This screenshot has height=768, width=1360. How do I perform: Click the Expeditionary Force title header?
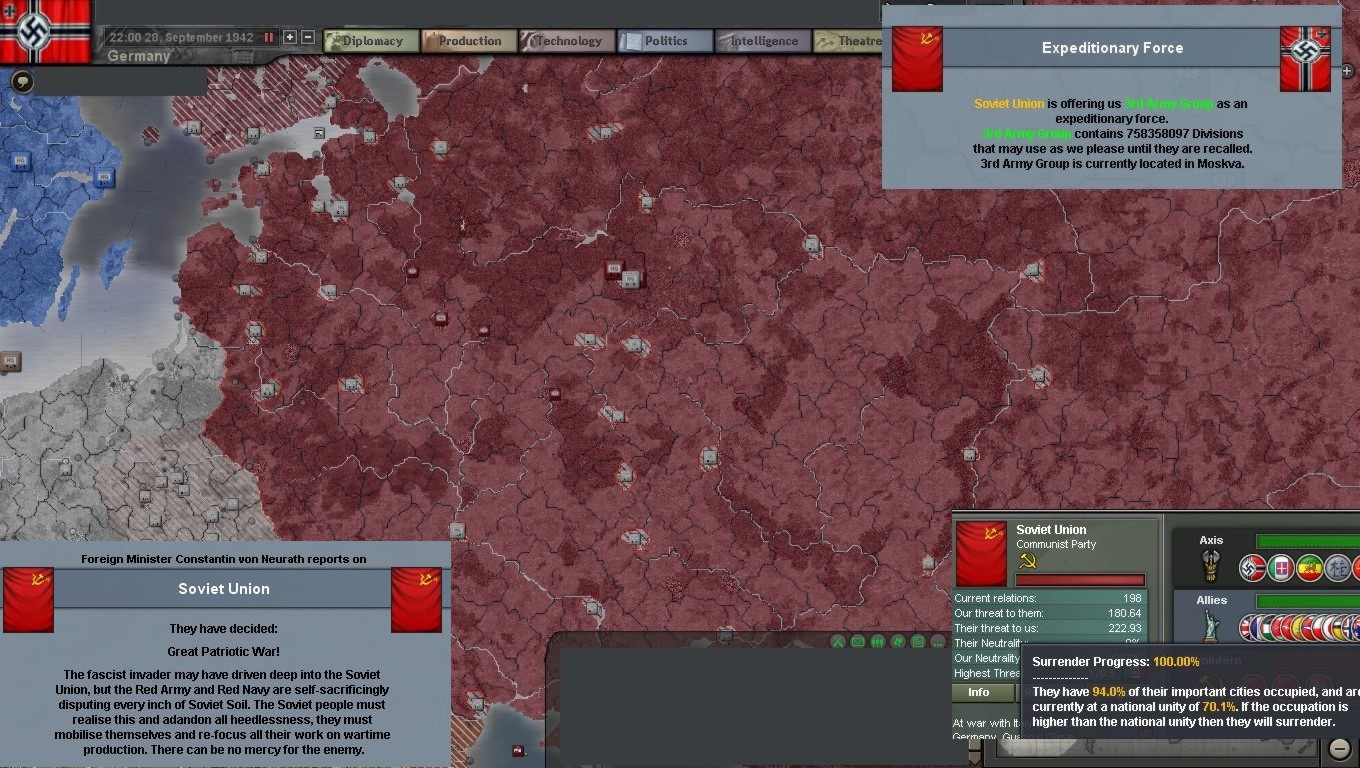pos(1112,48)
